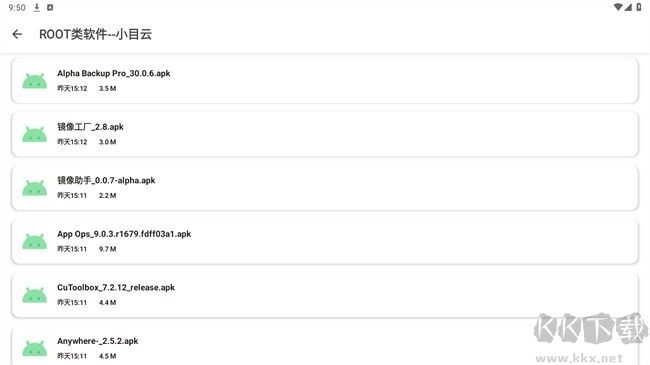The width and height of the screenshot is (650, 365).
Task: Tap Android icon next to 镜像助手 apk
Action: [34, 188]
